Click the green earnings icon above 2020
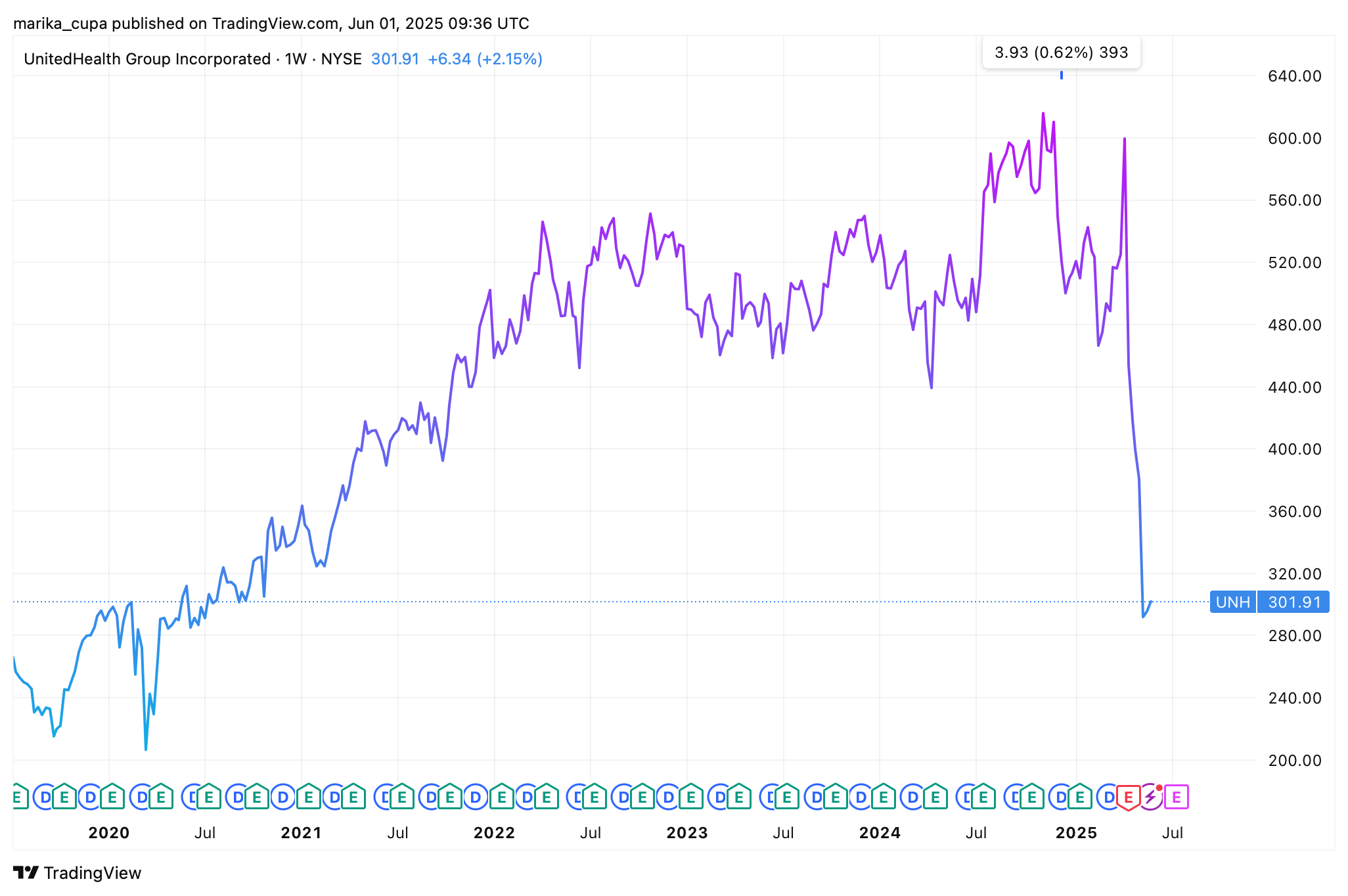Image resolution: width=1348 pixels, height=896 pixels. pos(112,797)
